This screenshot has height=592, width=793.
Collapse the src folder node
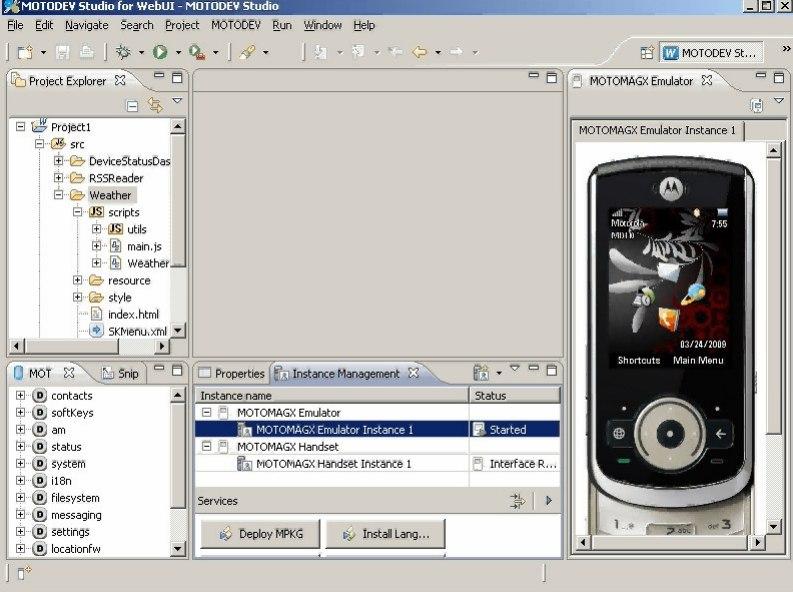pos(40,144)
